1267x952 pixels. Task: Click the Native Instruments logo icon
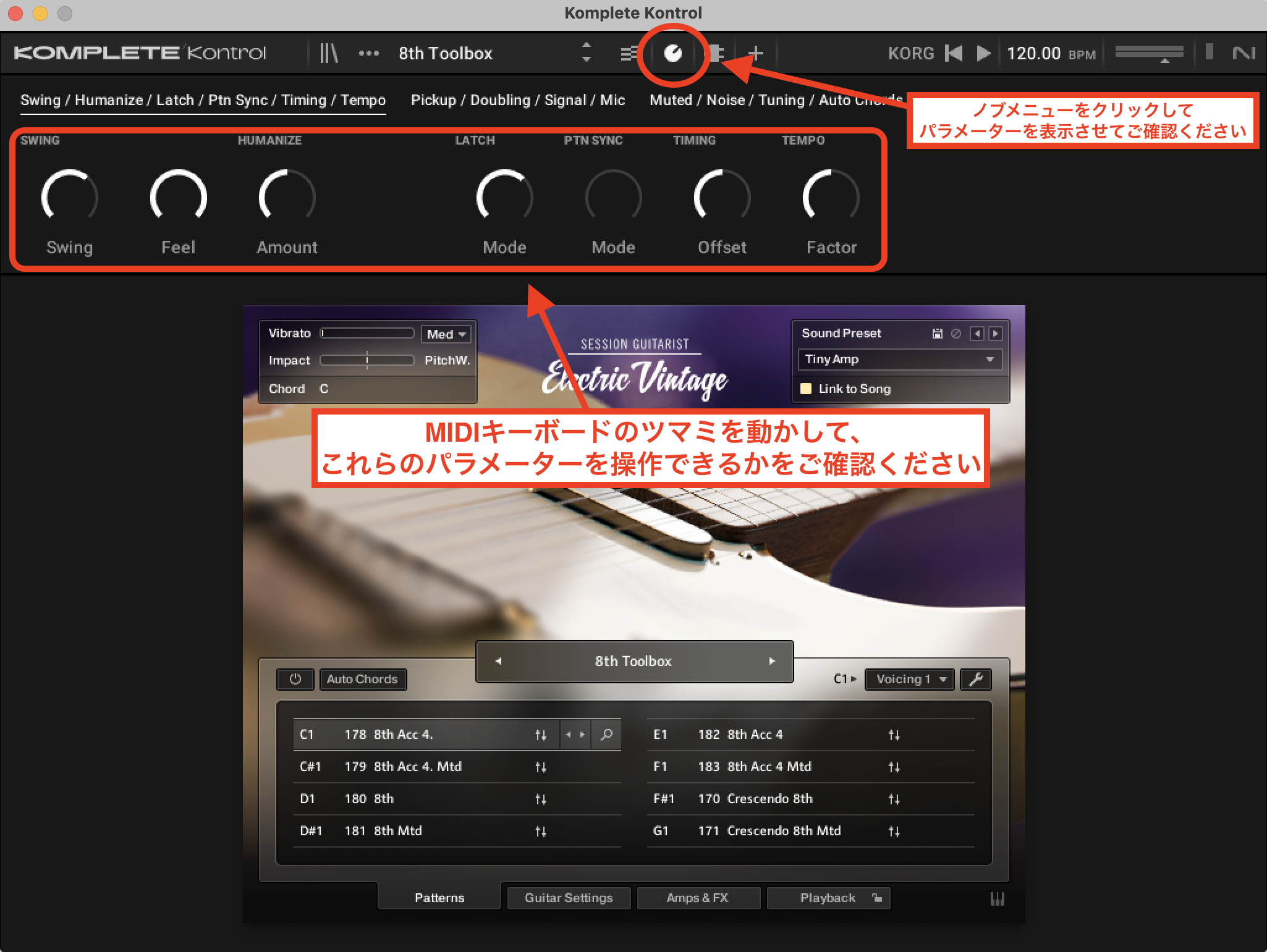[x=1244, y=53]
